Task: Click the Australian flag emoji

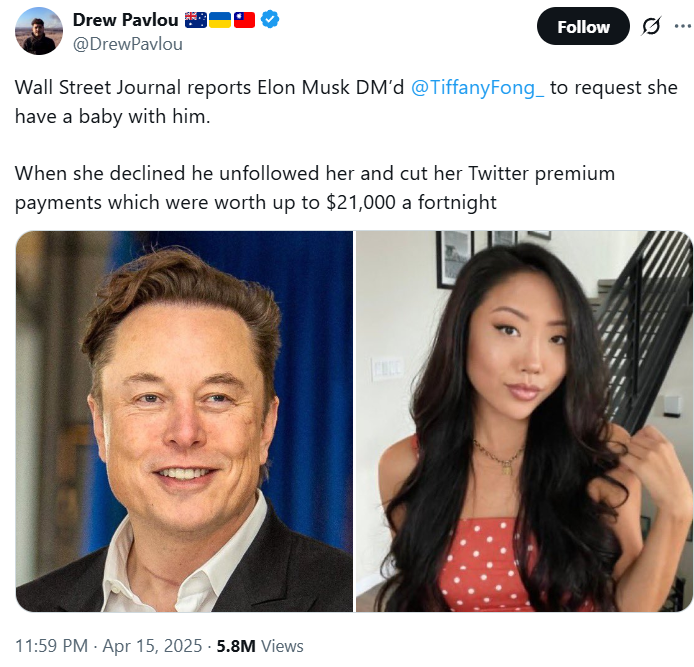Action: [x=196, y=21]
